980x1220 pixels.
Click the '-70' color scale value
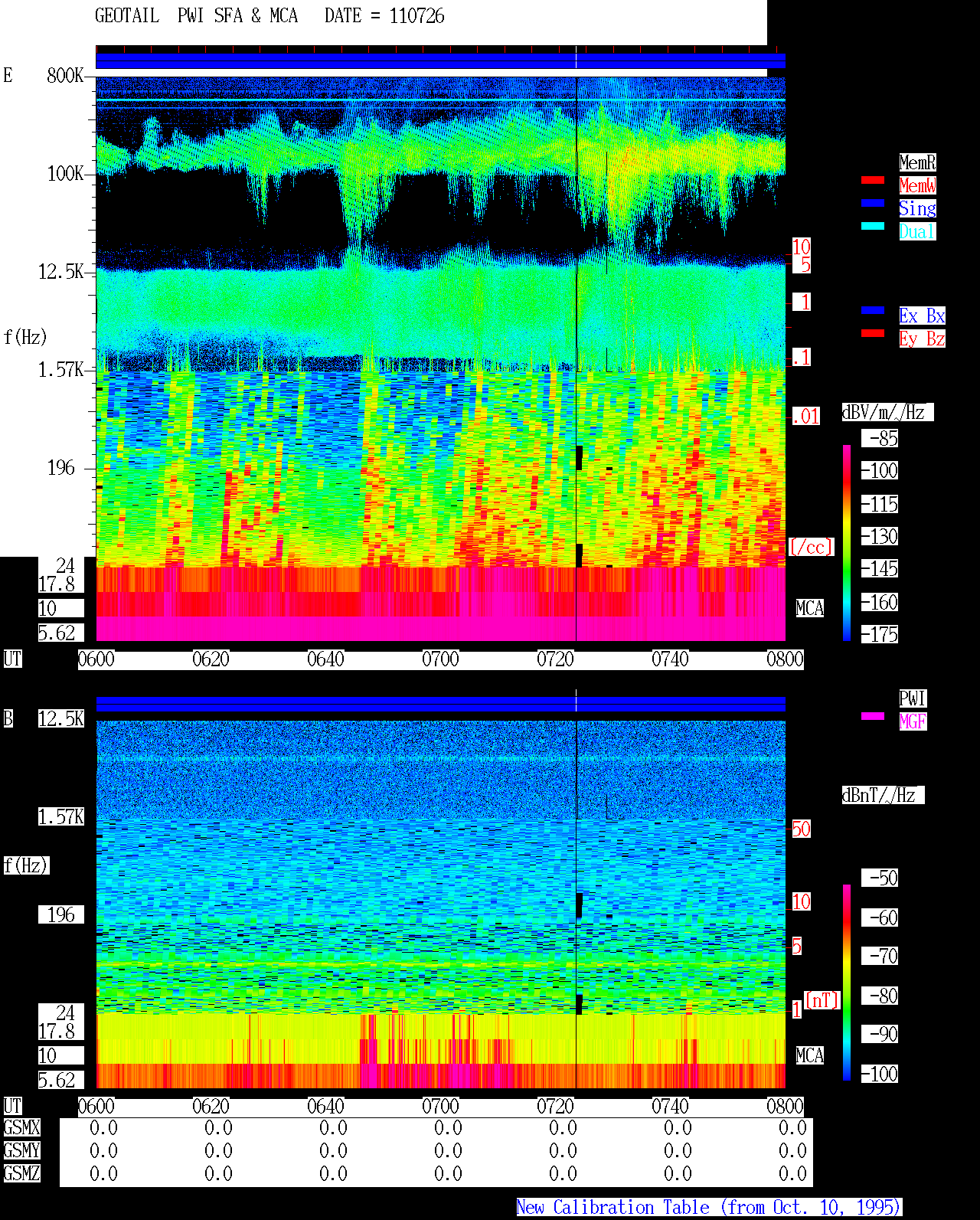coord(880,956)
